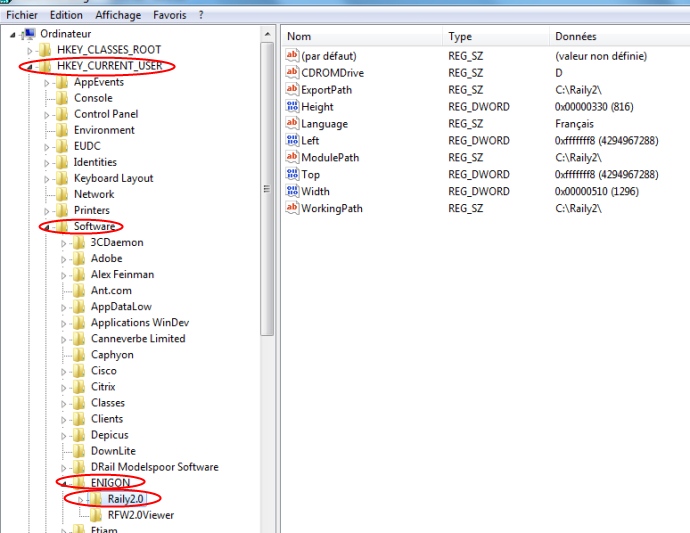Select the Raily2.0 registry key
The image size is (690, 533).
pyautogui.click(x=127, y=499)
